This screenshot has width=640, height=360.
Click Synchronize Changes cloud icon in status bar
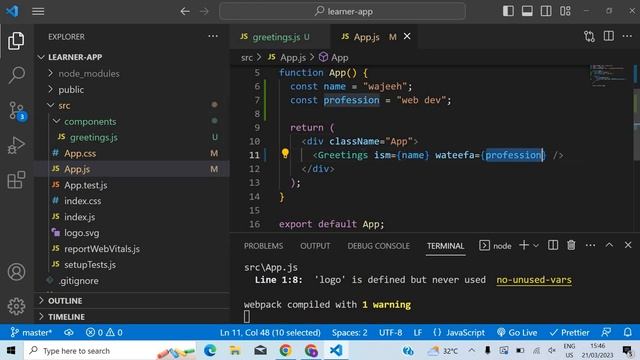pos(69,332)
